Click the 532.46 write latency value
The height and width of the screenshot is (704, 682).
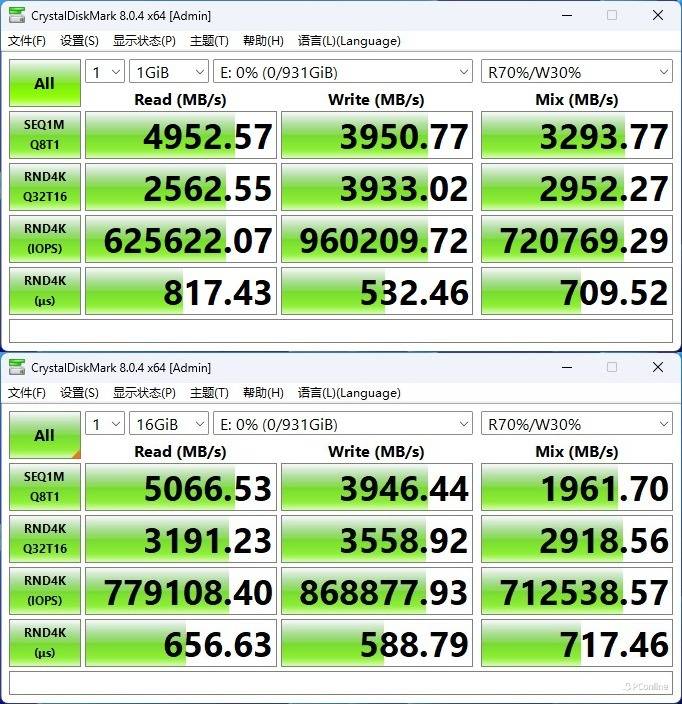[x=377, y=291]
